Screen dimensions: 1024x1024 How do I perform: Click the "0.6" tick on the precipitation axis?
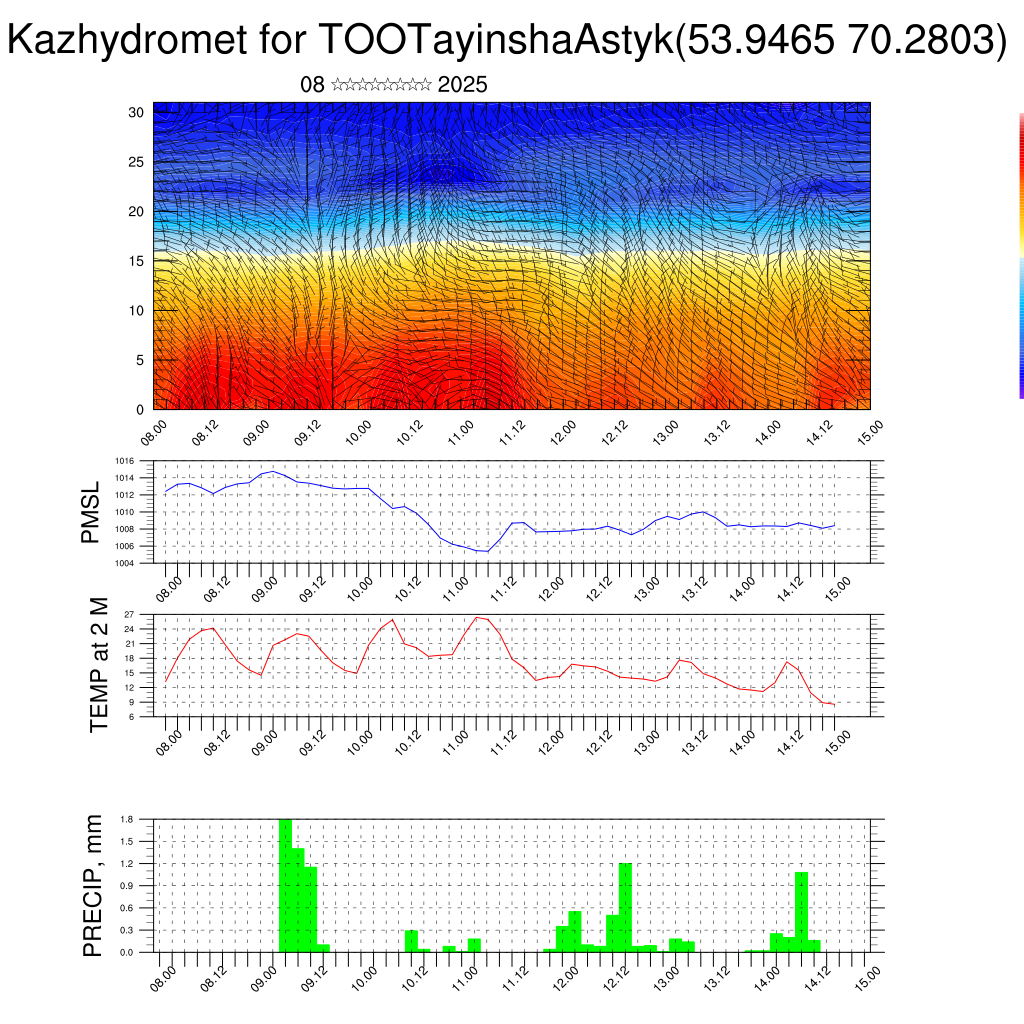point(127,908)
